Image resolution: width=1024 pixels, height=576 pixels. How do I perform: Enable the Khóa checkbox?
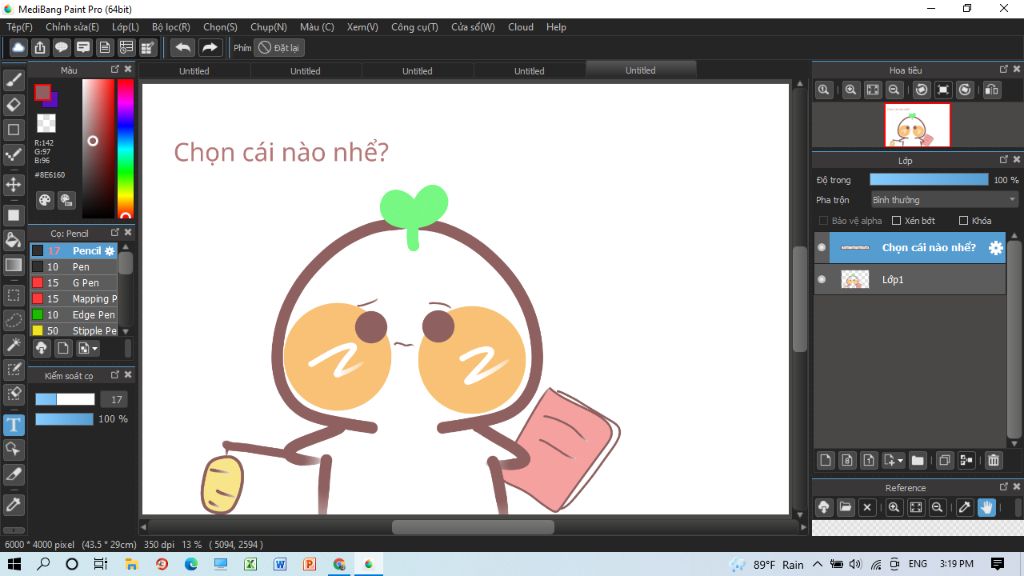[x=963, y=221]
